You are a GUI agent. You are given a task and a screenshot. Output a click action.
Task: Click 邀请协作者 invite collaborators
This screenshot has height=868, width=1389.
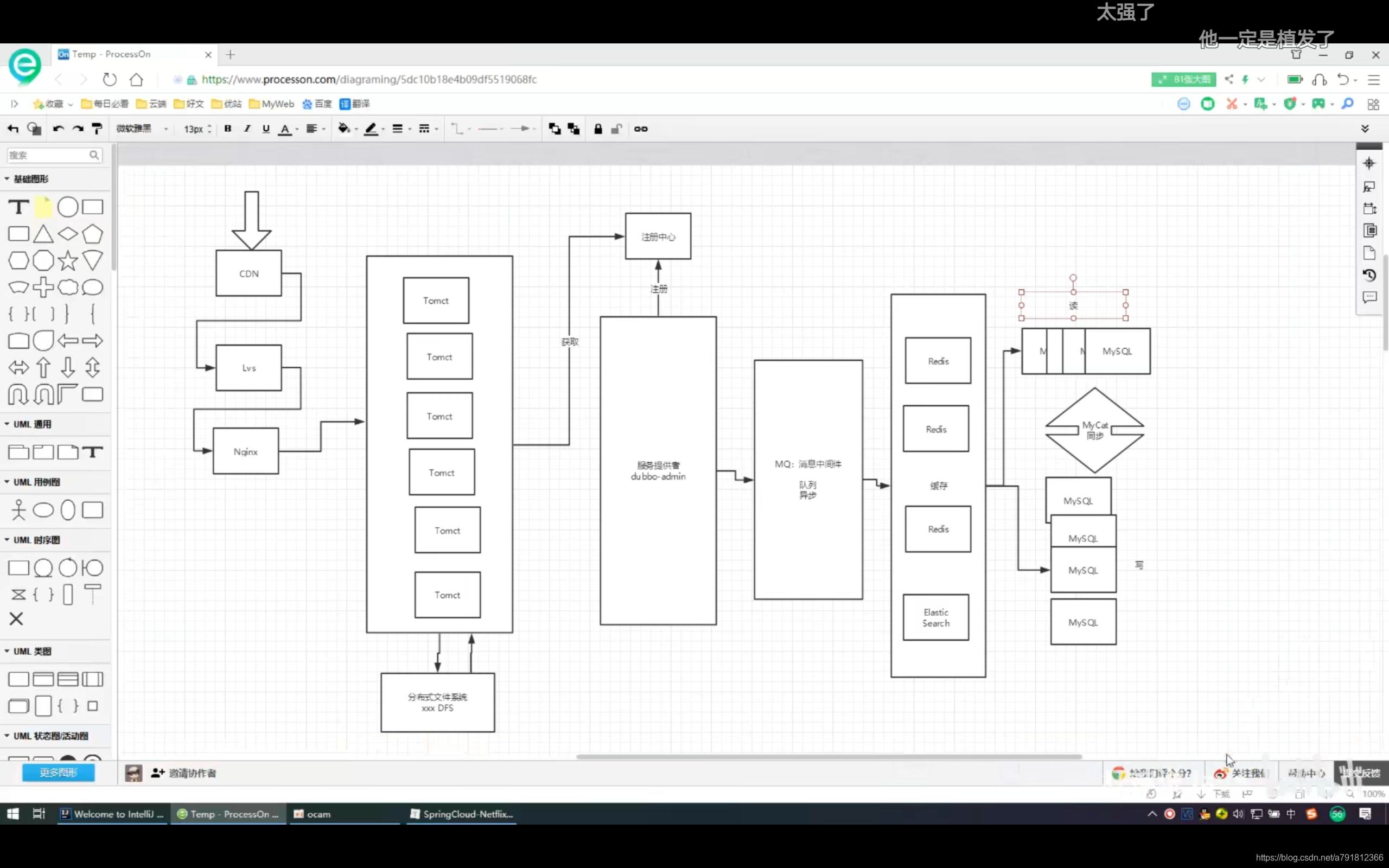point(184,773)
